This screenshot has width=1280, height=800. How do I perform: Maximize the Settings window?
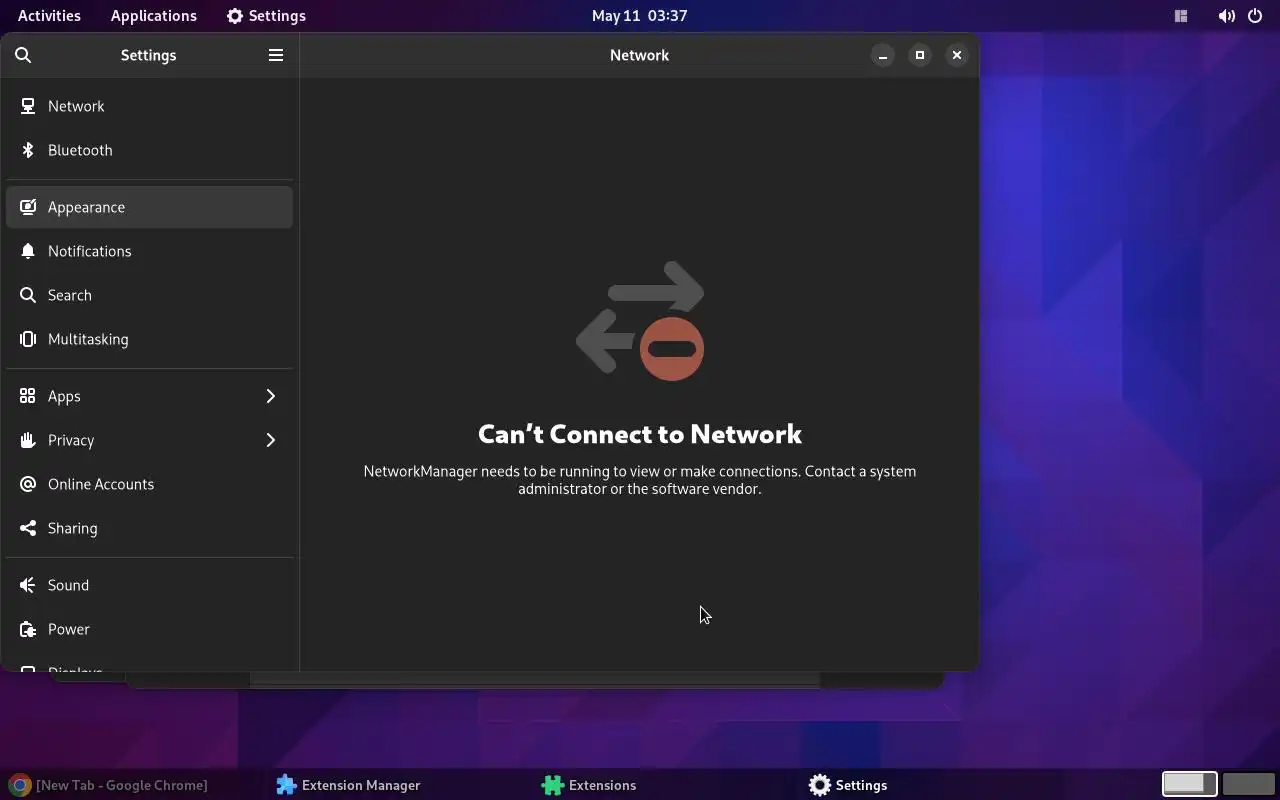click(920, 55)
